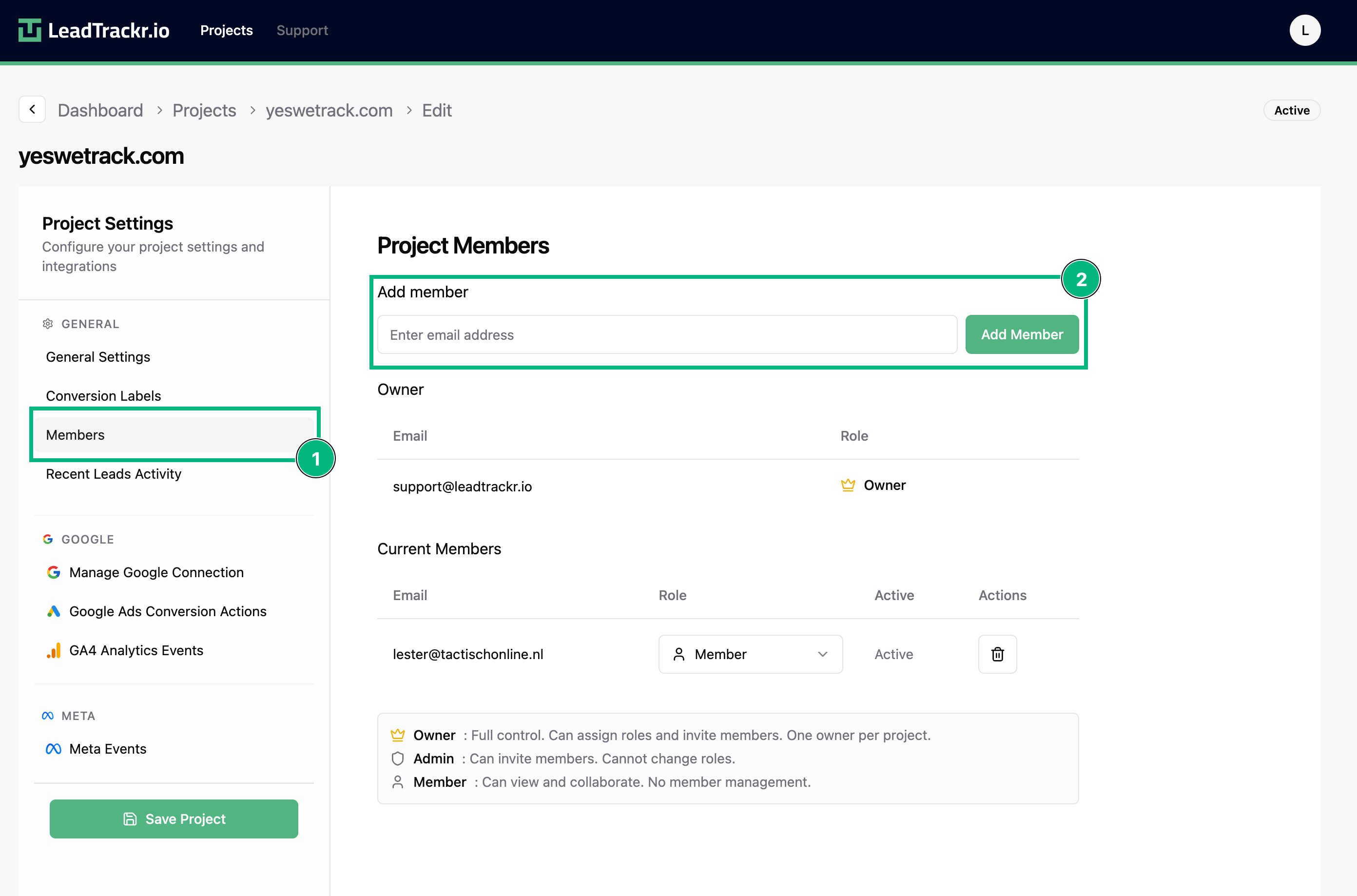This screenshot has width=1357, height=896.
Task: Click the crown icon next to Owner role
Action: pyautogui.click(x=849, y=485)
